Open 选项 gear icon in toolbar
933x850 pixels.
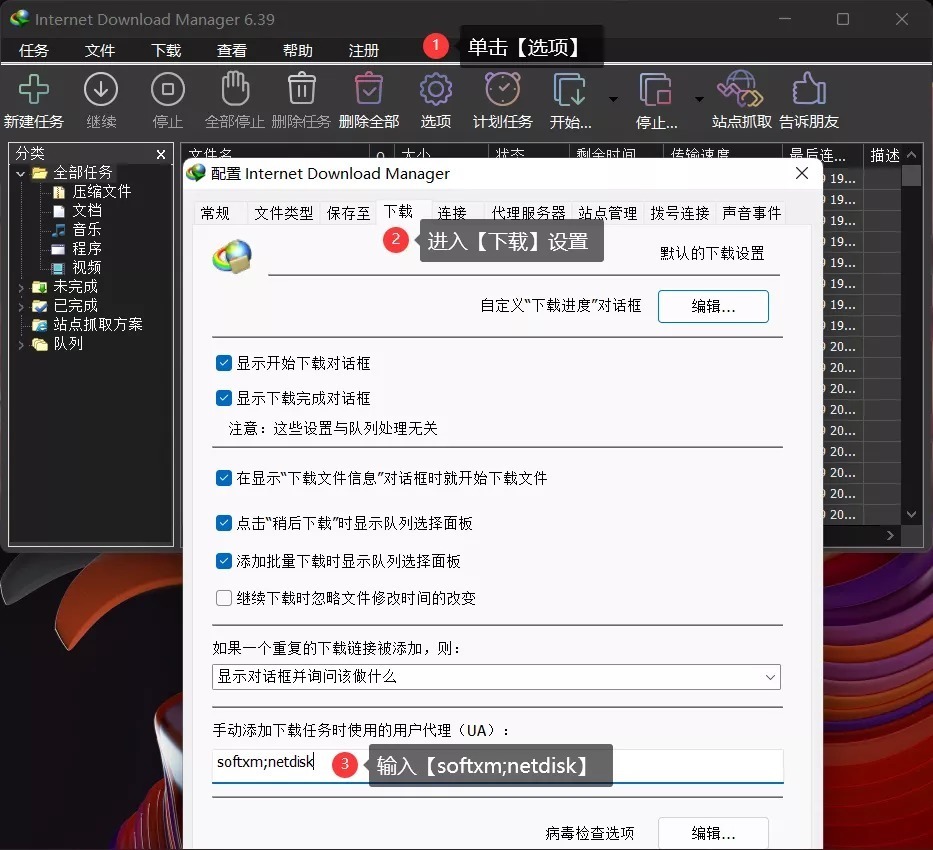(435, 90)
